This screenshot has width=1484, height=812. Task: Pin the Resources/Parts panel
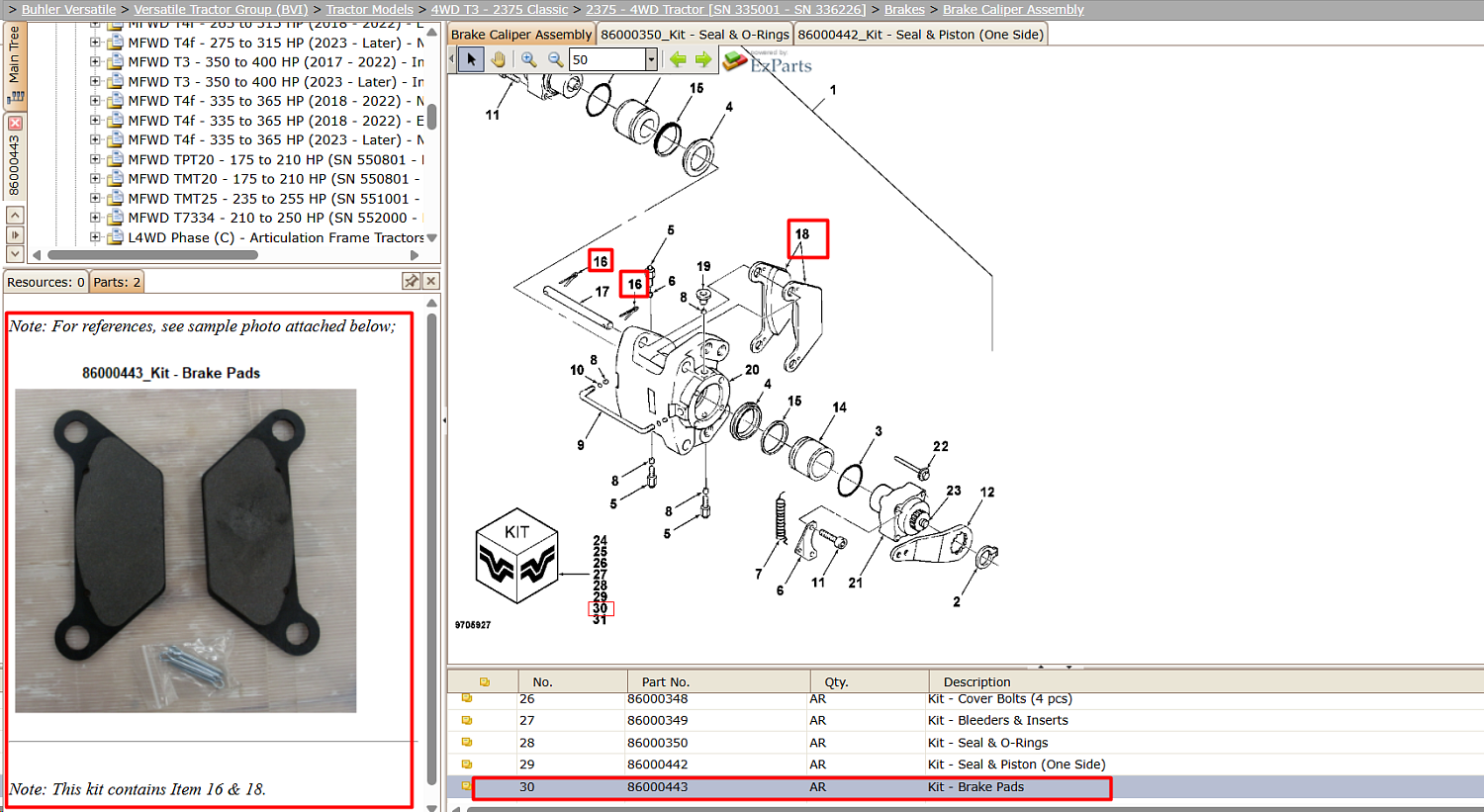[x=412, y=282]
